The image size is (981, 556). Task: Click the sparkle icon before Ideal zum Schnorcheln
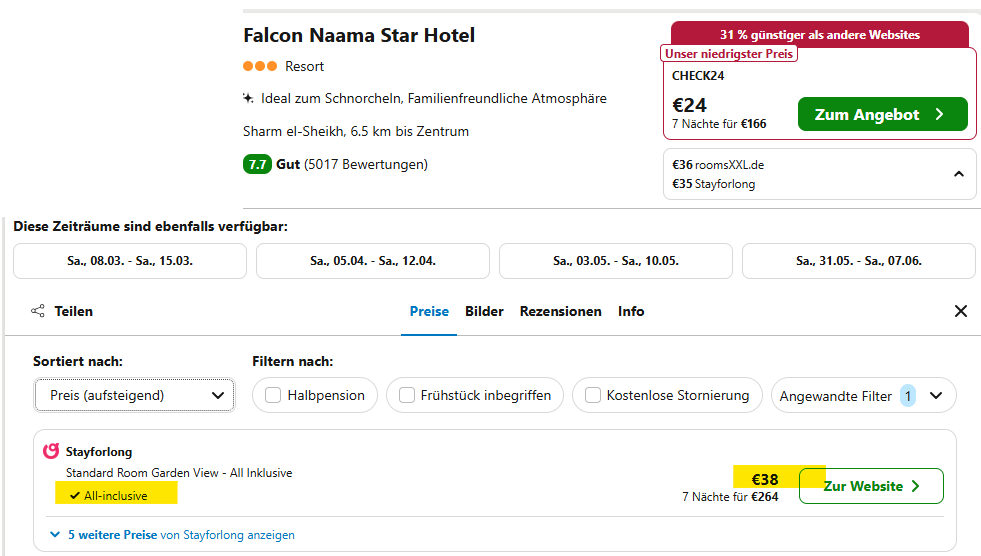click(x=248, y=98)
